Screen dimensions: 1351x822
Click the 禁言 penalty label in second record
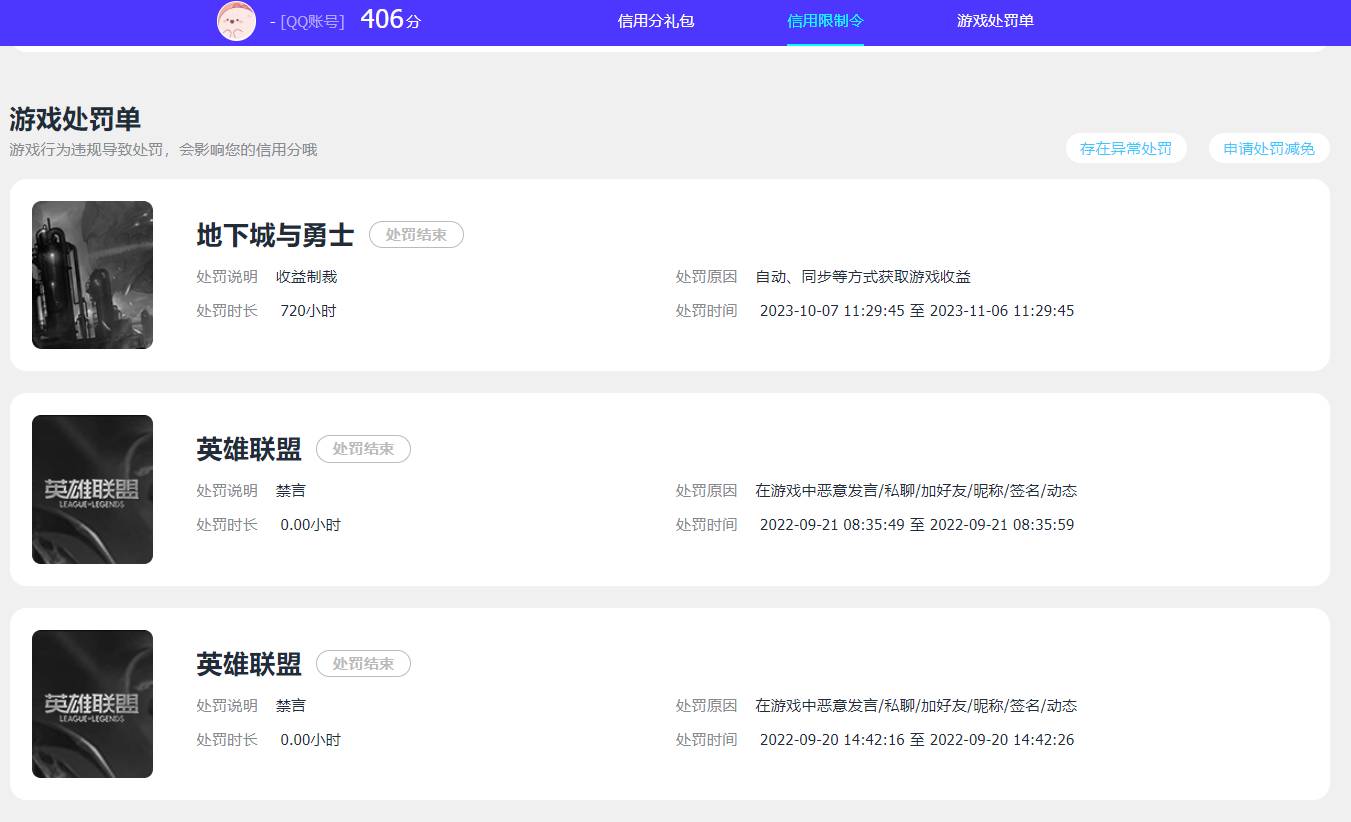290,490
